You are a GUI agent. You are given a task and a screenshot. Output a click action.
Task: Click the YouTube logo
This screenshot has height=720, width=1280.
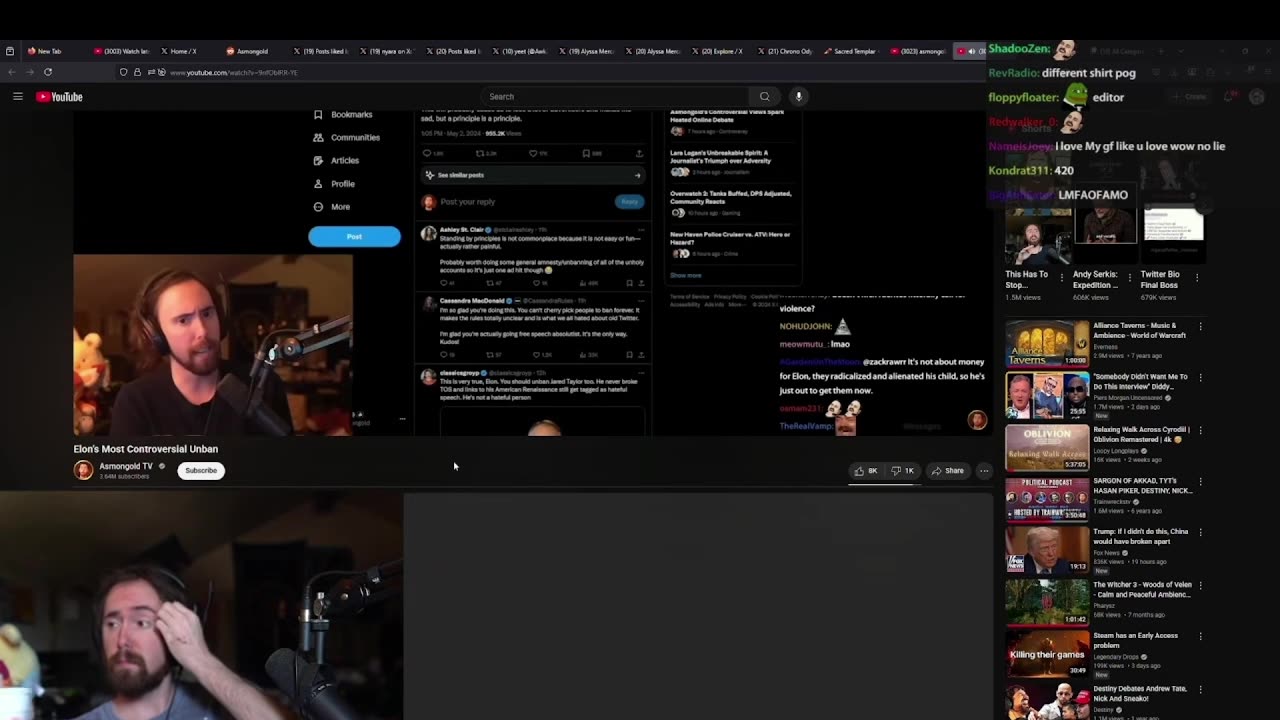(59, 97)
